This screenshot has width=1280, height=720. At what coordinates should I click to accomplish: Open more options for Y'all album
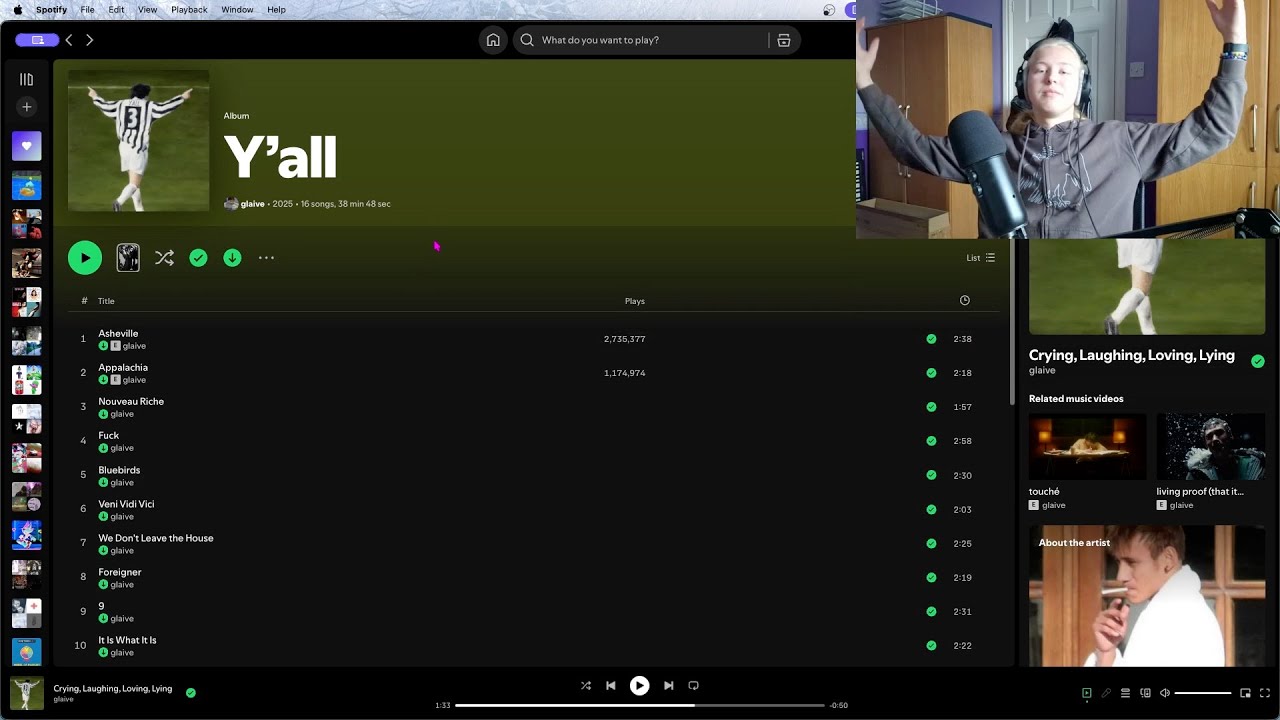tap(266, 258)
